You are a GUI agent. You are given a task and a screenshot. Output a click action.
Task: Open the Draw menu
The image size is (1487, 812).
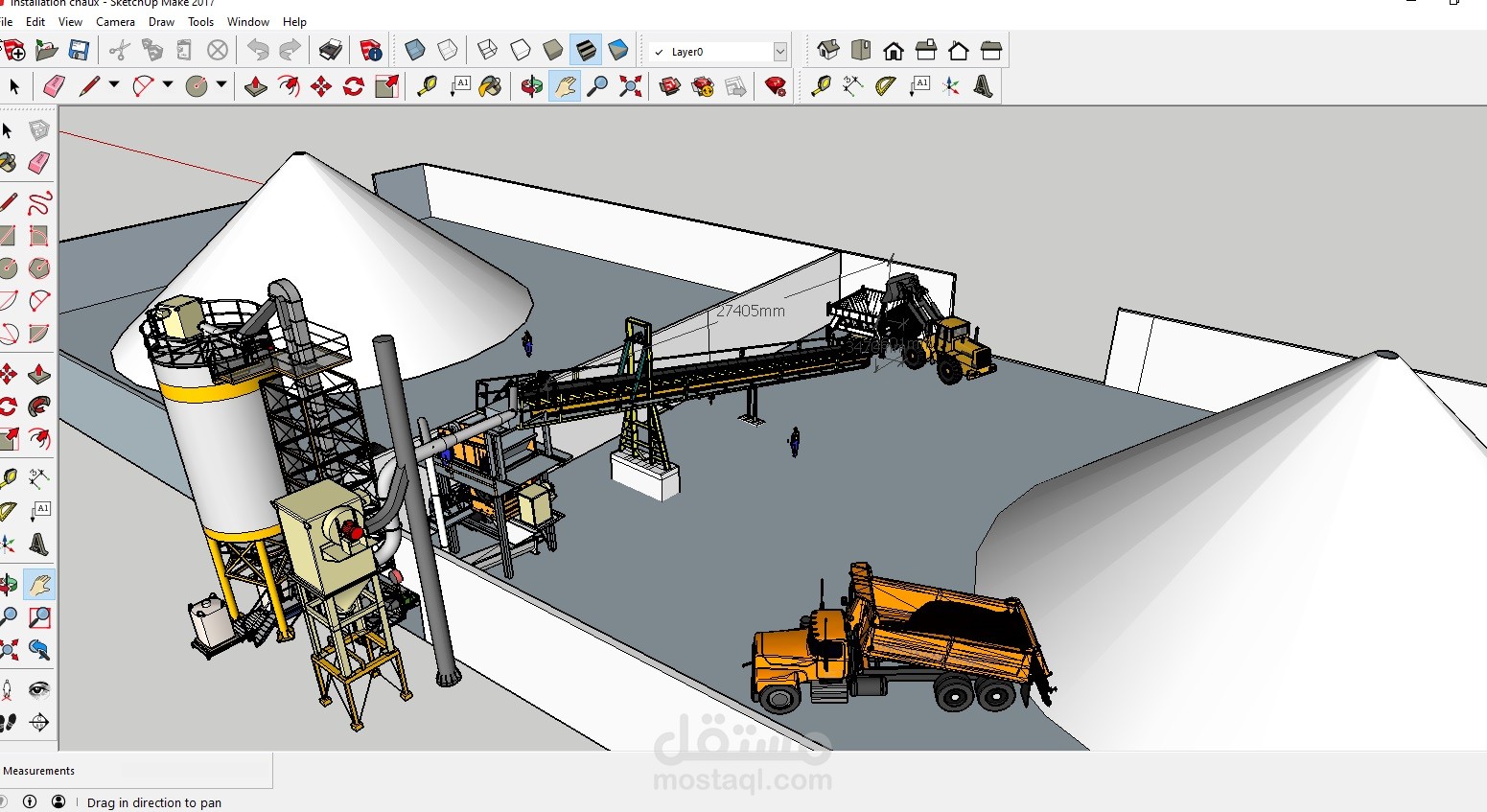coord(161,22)
